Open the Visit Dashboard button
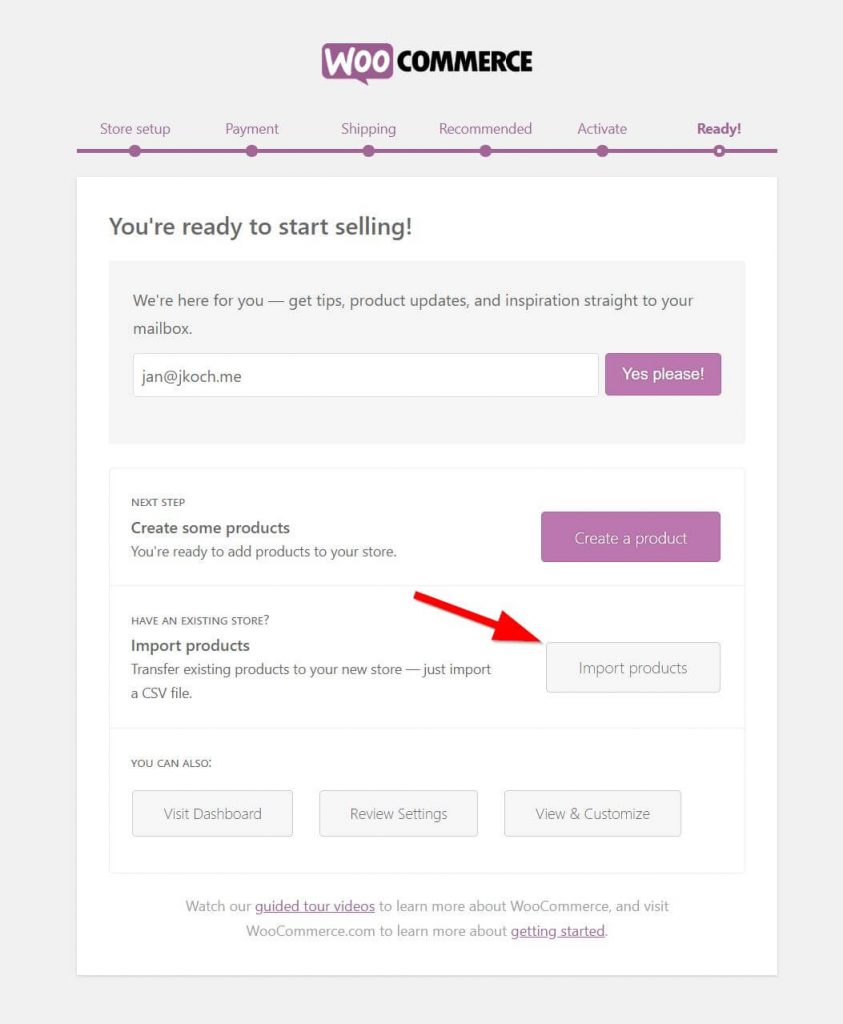 tap(212, 813)
